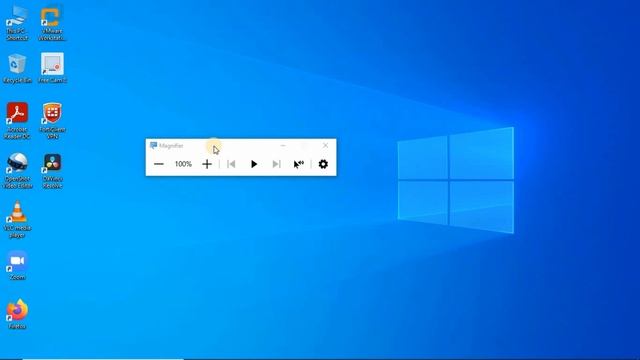Close the Magnifier window
Viewport: 640px width, 360px height.
coord(325,145)
